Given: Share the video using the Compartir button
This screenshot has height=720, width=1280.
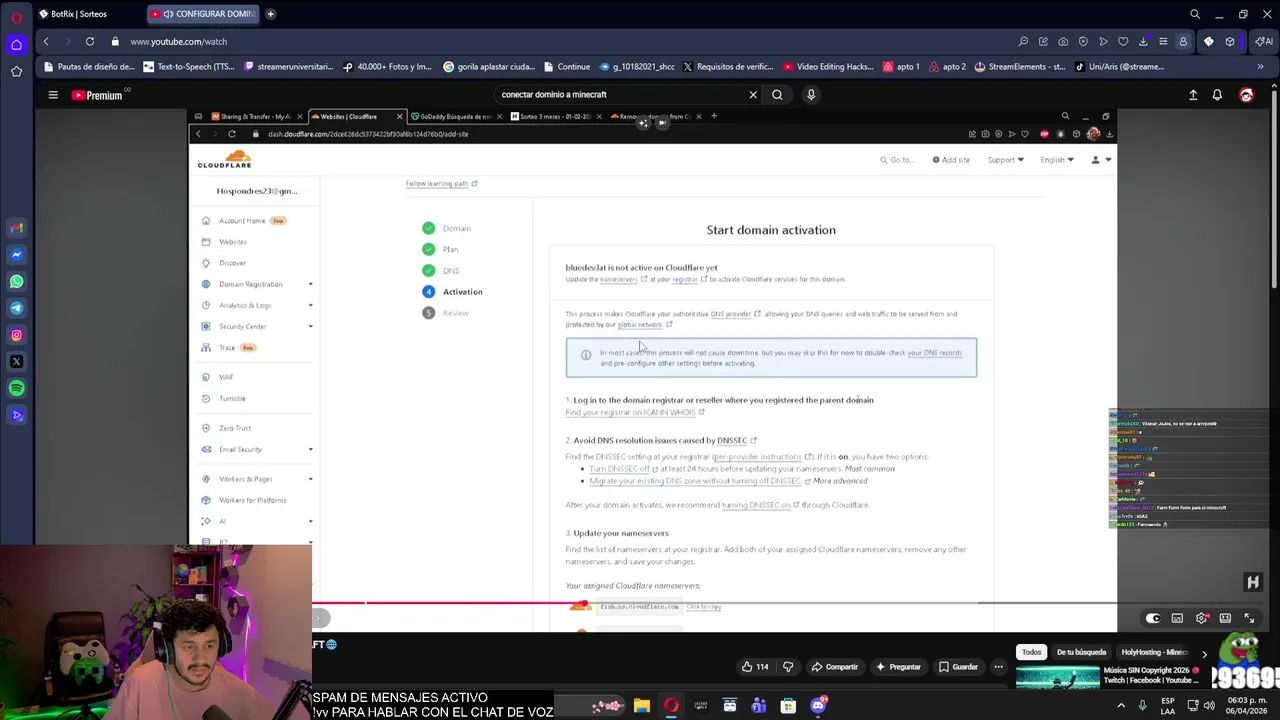Looking at the screenshot, I should [834, 667].
